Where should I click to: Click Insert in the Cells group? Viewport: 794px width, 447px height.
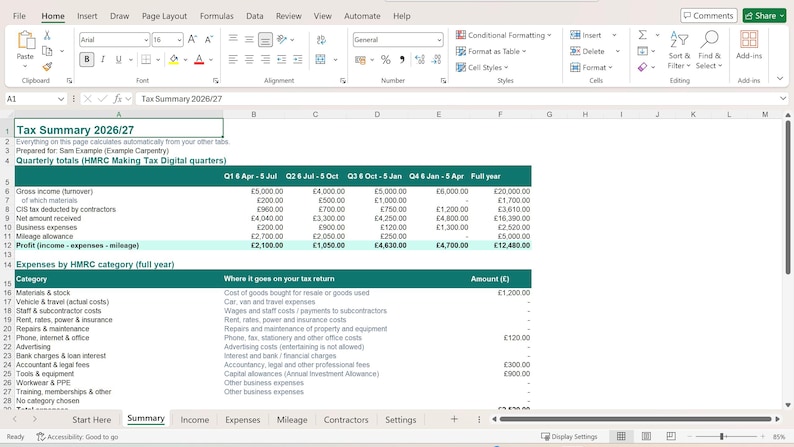(x=586, y=35)
